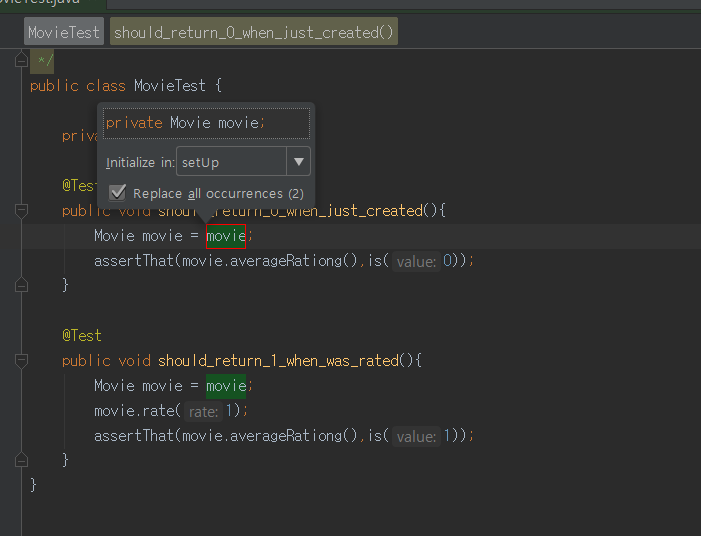The image size is (701, 536).
Task: Click the second @Test annotation
Action: 82,335
